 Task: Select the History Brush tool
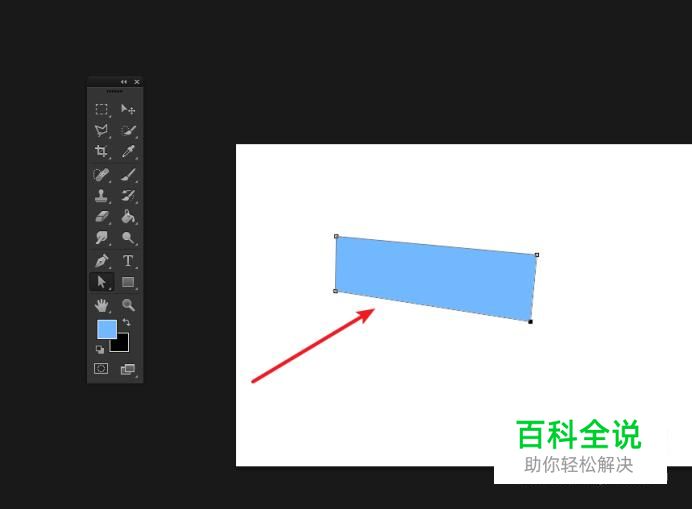pyautogui.click(x=128, y=196)
